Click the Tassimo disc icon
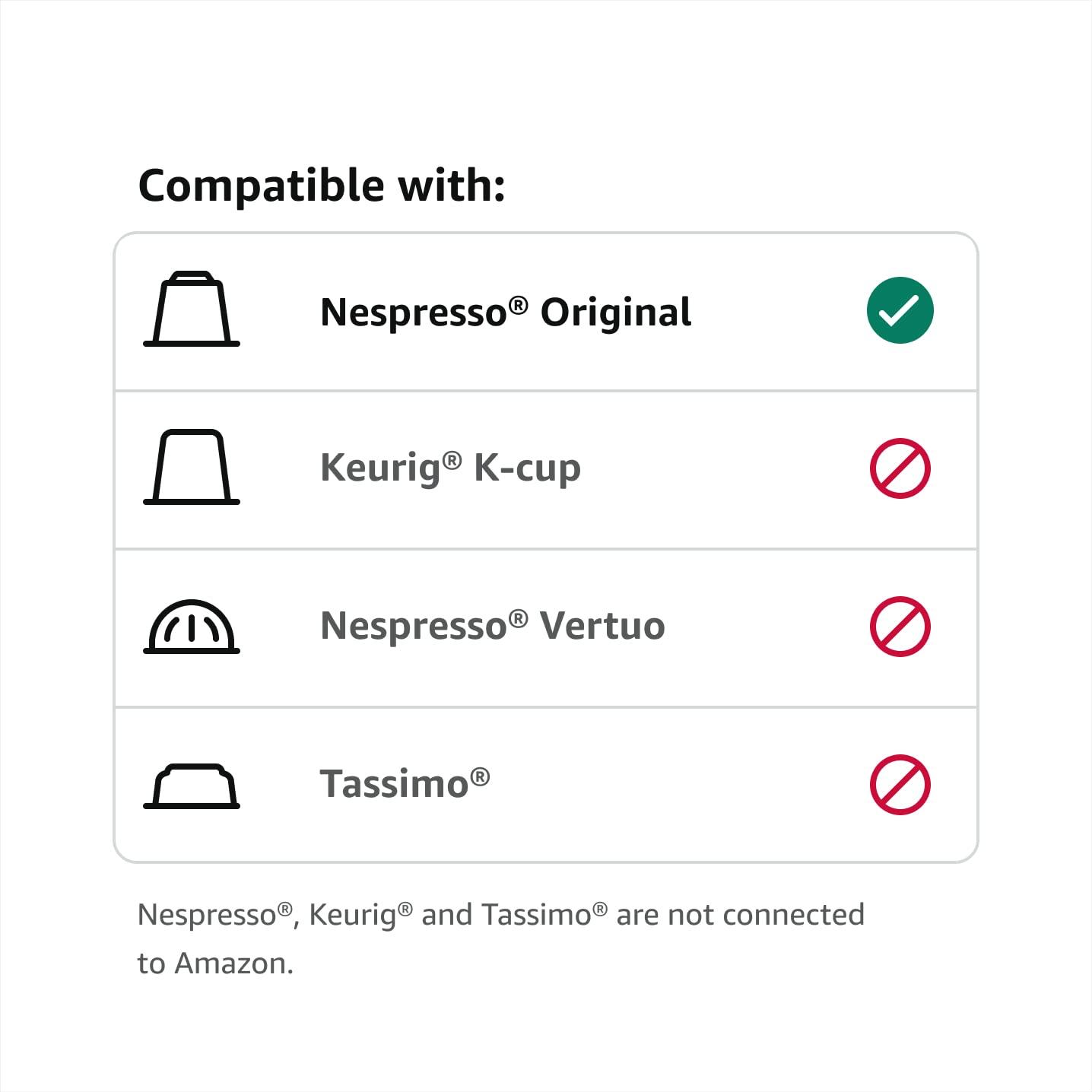Screen dimensions: 1092x1092 tap(192, 786)
